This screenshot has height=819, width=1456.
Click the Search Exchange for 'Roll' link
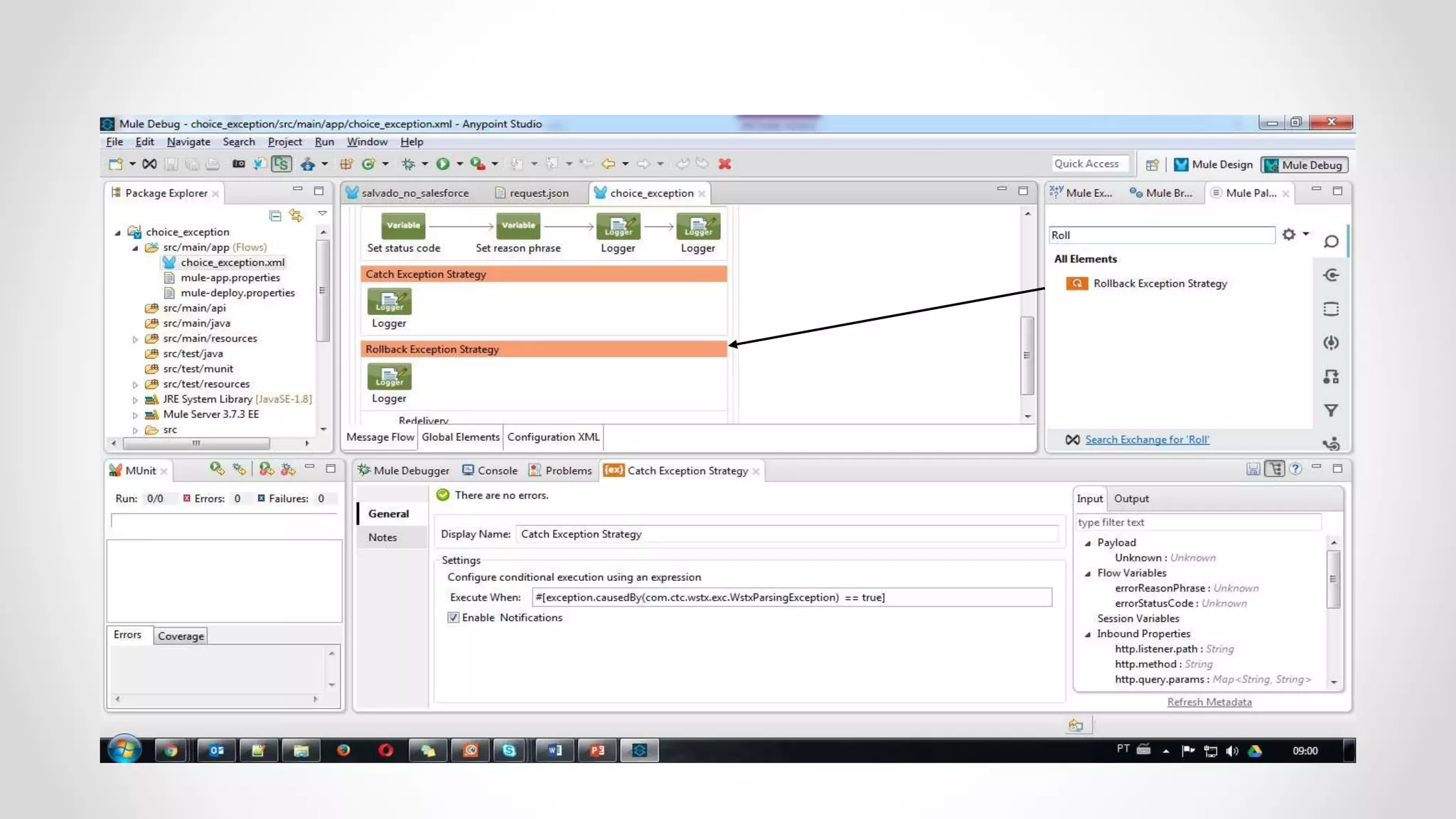(1147, 440)
